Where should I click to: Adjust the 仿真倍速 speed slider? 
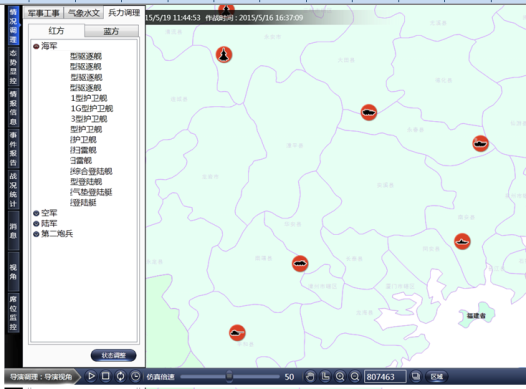tap(229, 376)
